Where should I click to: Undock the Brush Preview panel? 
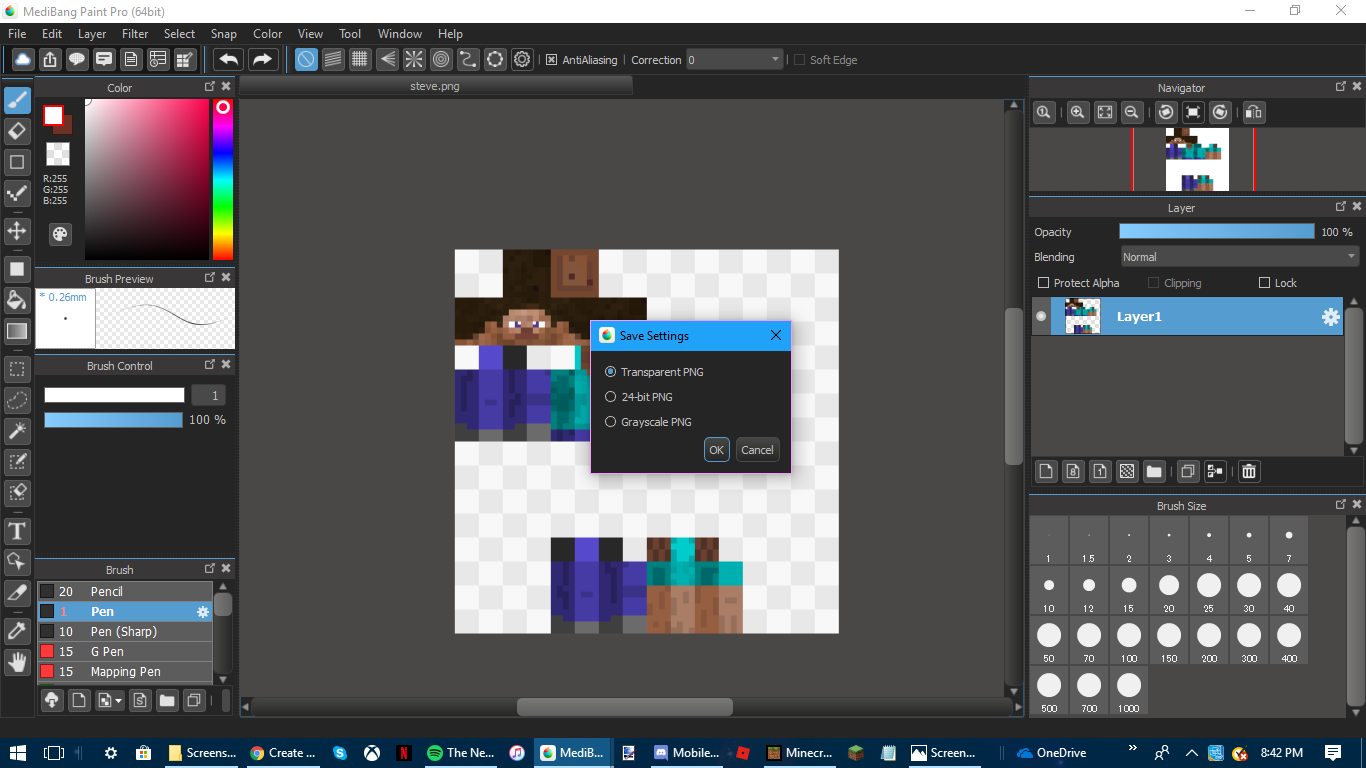210,277
